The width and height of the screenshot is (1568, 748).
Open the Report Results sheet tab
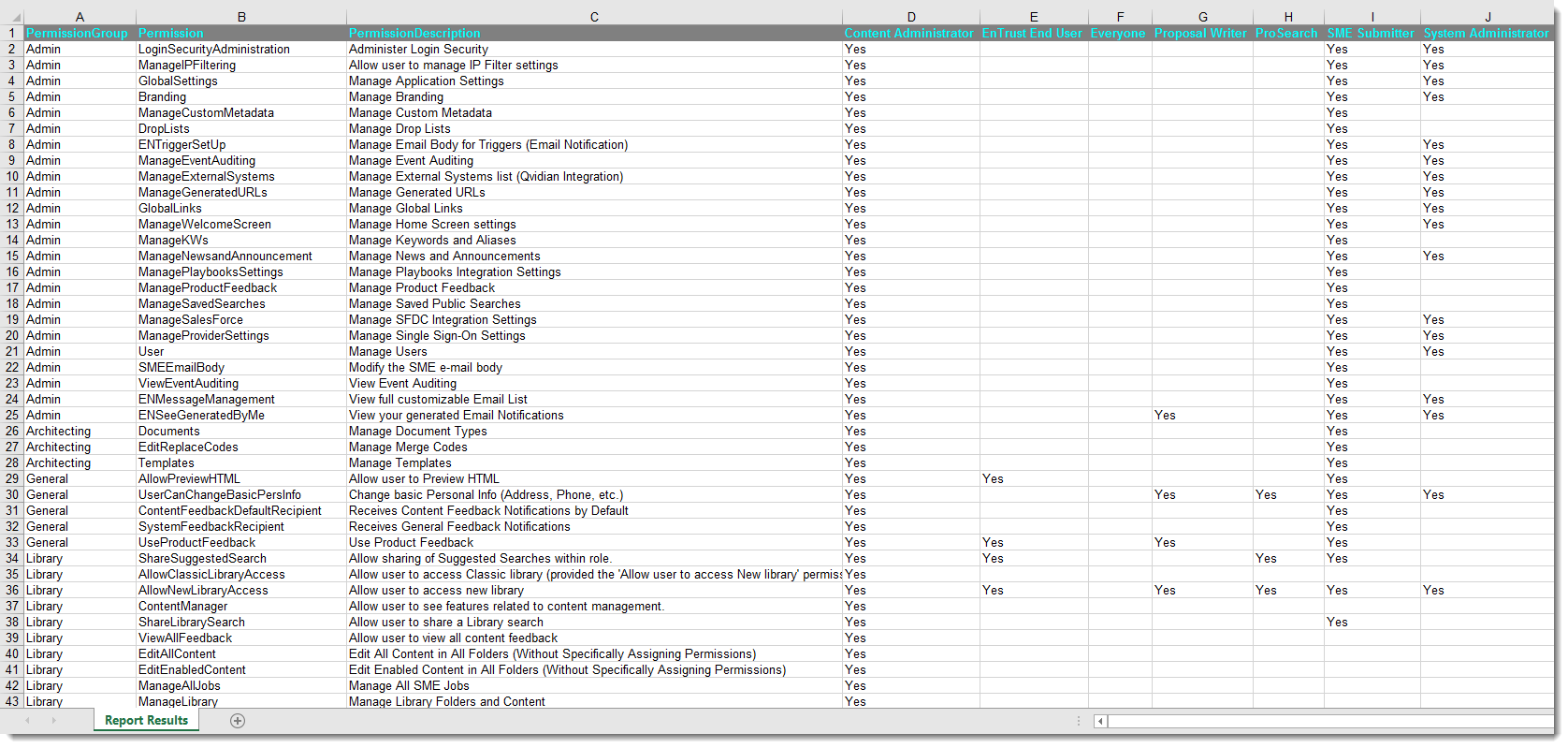coord(146,720)
